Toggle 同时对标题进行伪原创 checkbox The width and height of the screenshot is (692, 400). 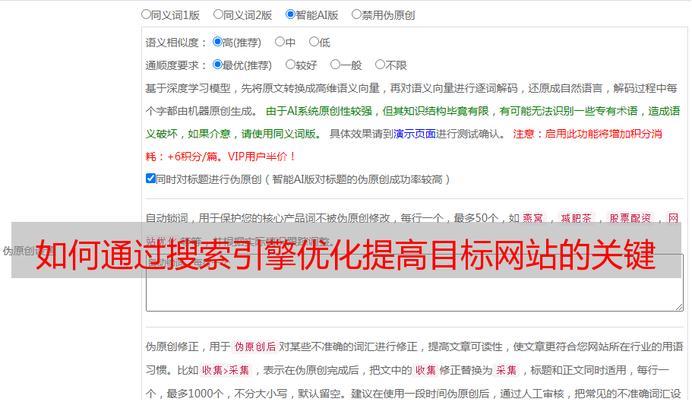pyautogui.click(x=150, y=178)
